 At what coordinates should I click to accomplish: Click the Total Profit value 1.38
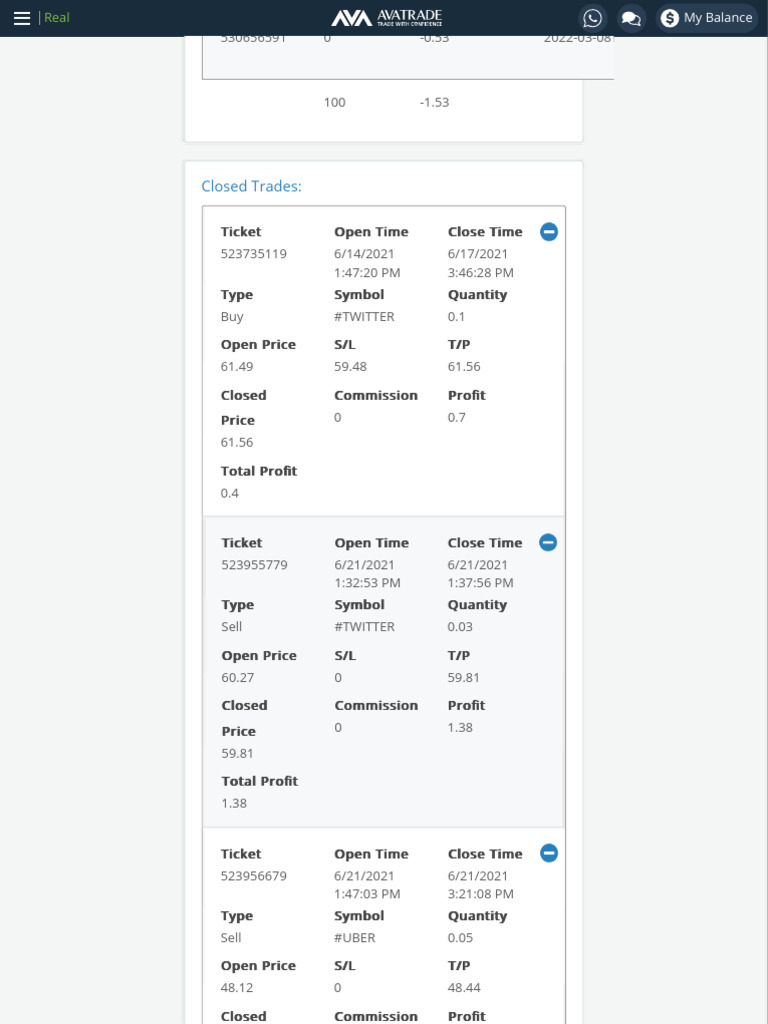coord(234,803)
